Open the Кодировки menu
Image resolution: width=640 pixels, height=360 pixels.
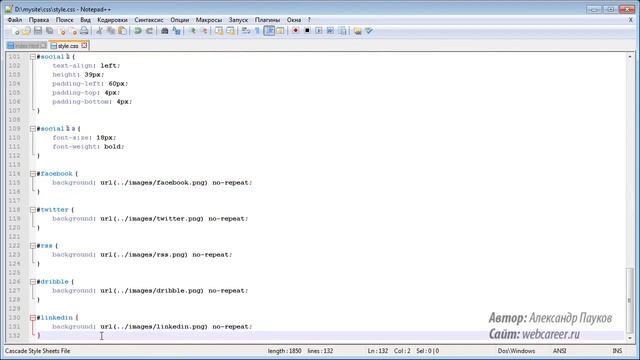click(x=112, y=20)
